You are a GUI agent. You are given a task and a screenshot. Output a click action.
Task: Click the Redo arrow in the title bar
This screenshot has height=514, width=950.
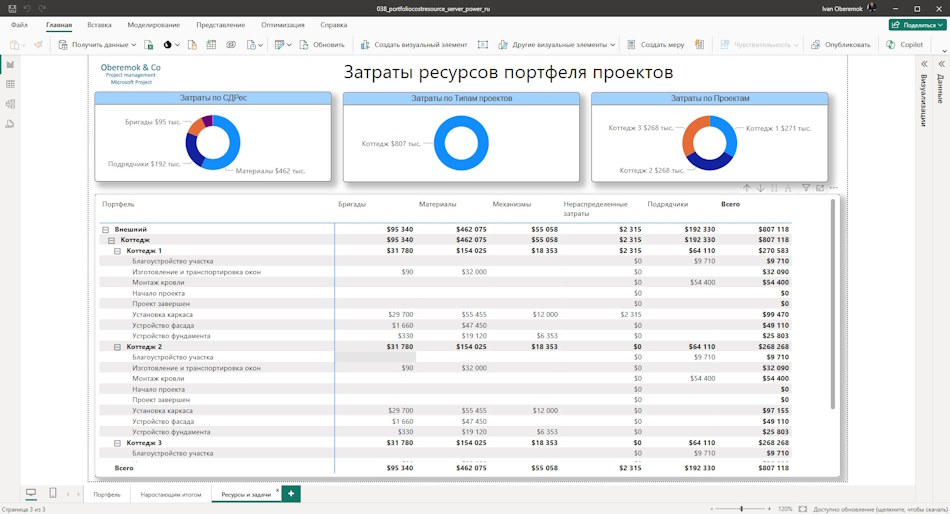point(42,8)
